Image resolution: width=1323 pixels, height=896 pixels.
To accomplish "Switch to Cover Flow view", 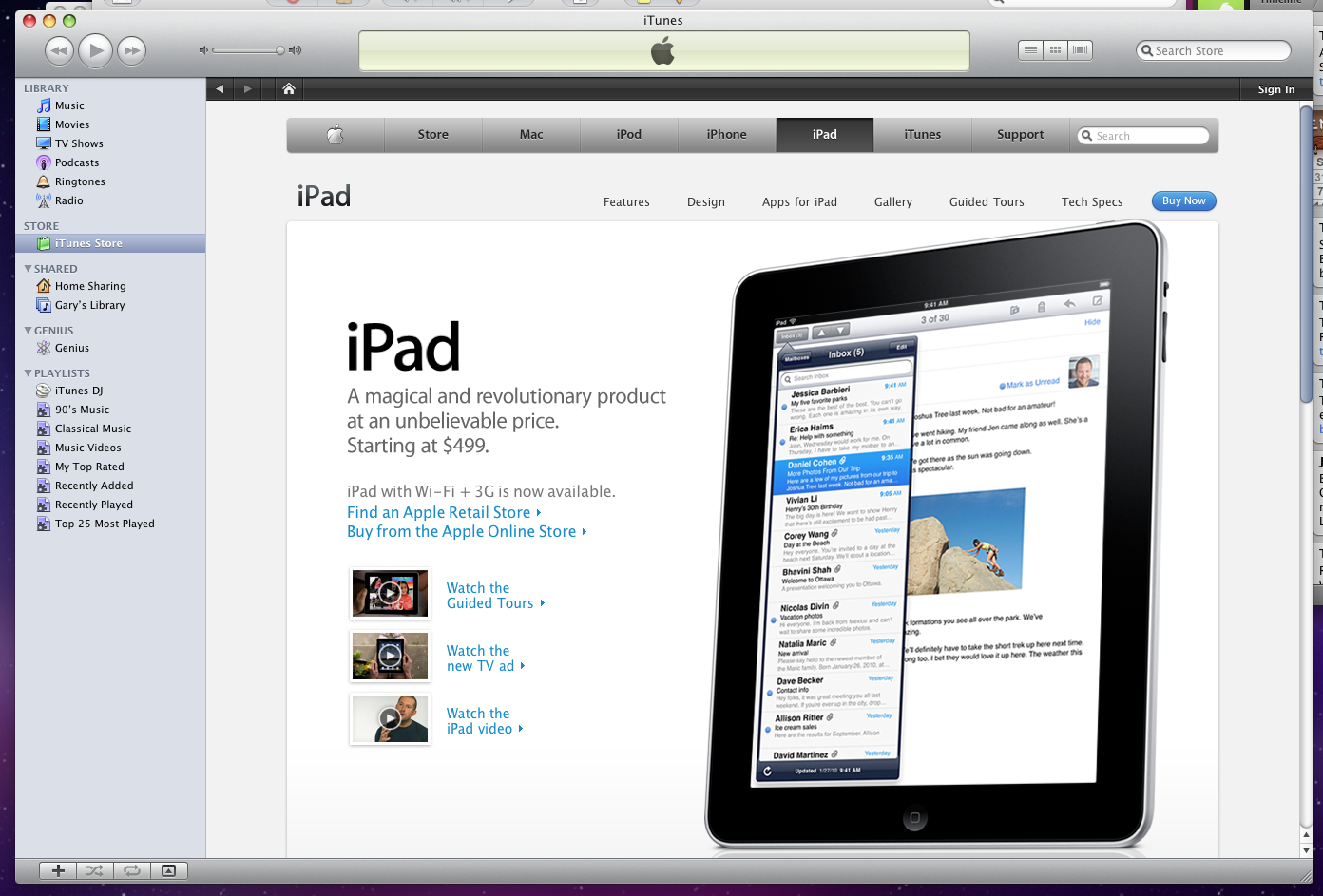I will (x=1080, y=50).
